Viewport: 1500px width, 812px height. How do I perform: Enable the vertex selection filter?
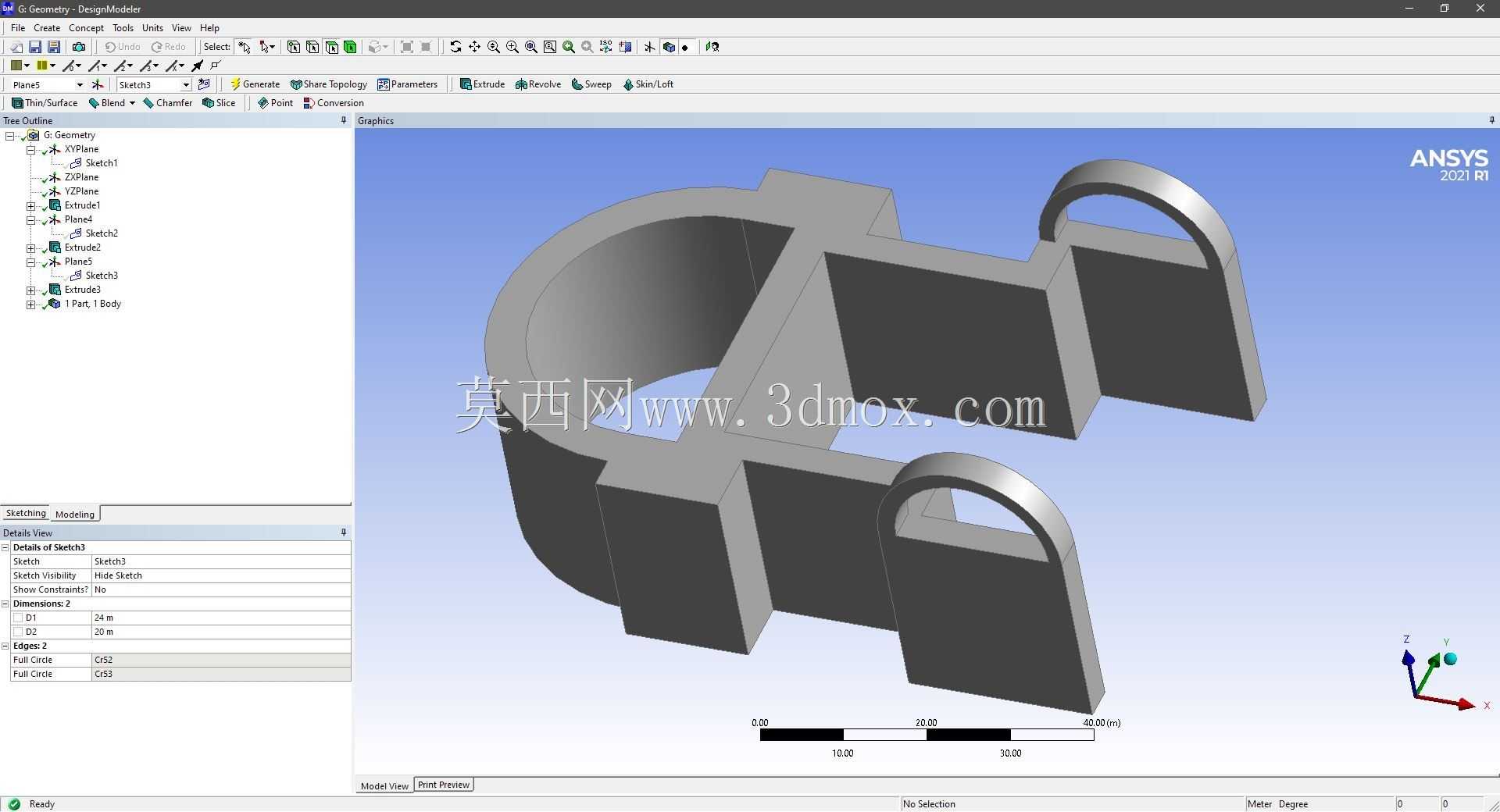pyautogui.click(x=294, y=47)
